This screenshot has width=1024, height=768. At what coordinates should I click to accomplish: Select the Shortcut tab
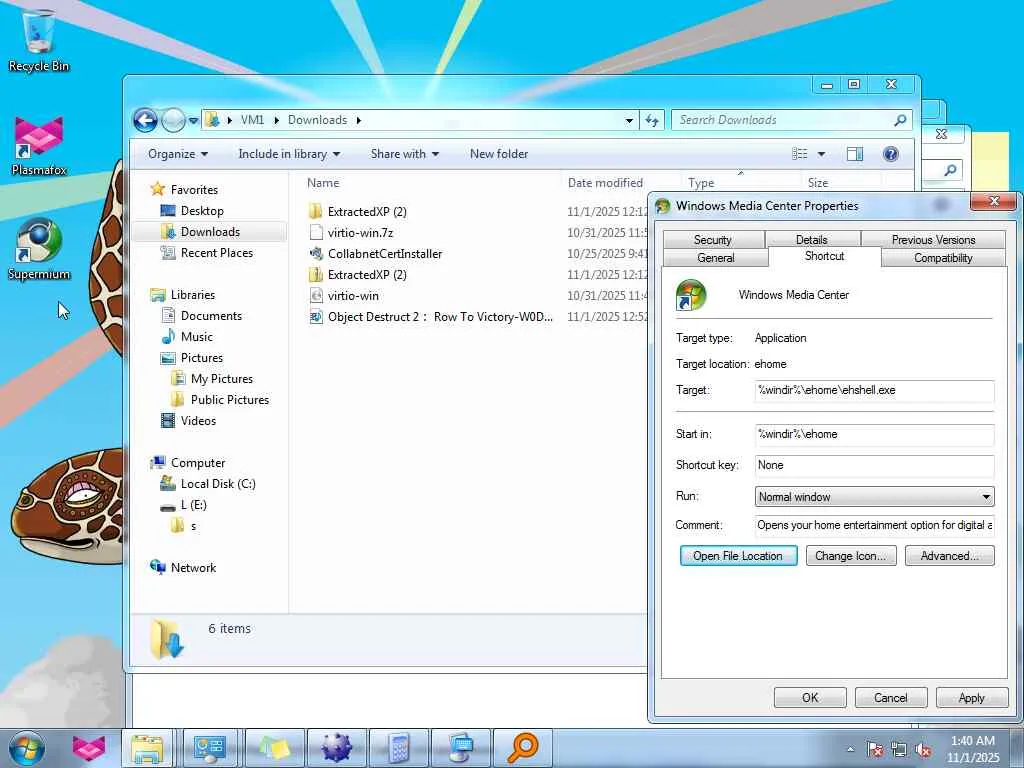(x=824, y=256)
